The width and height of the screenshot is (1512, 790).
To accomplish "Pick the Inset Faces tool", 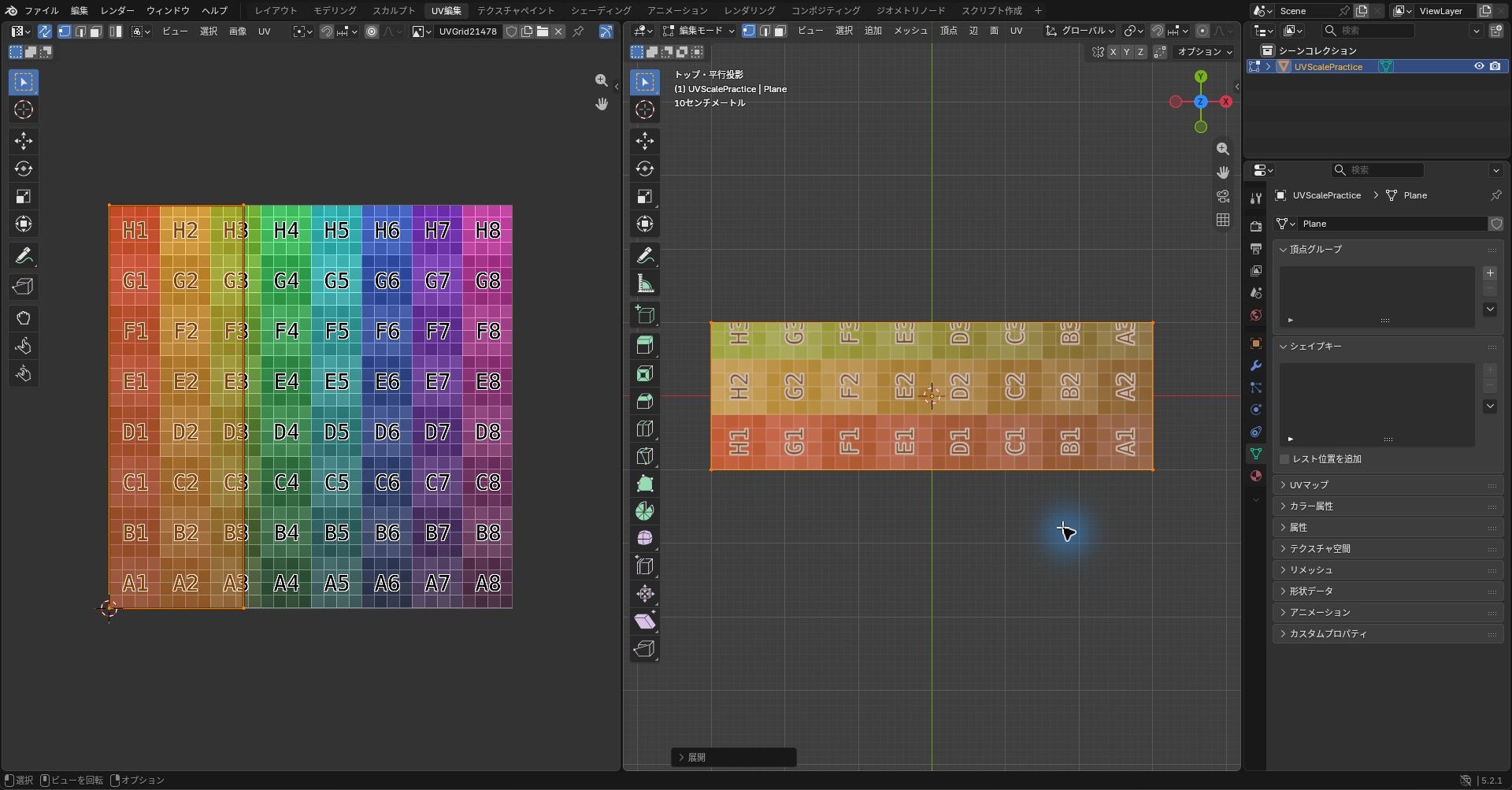I will (645, 373).
